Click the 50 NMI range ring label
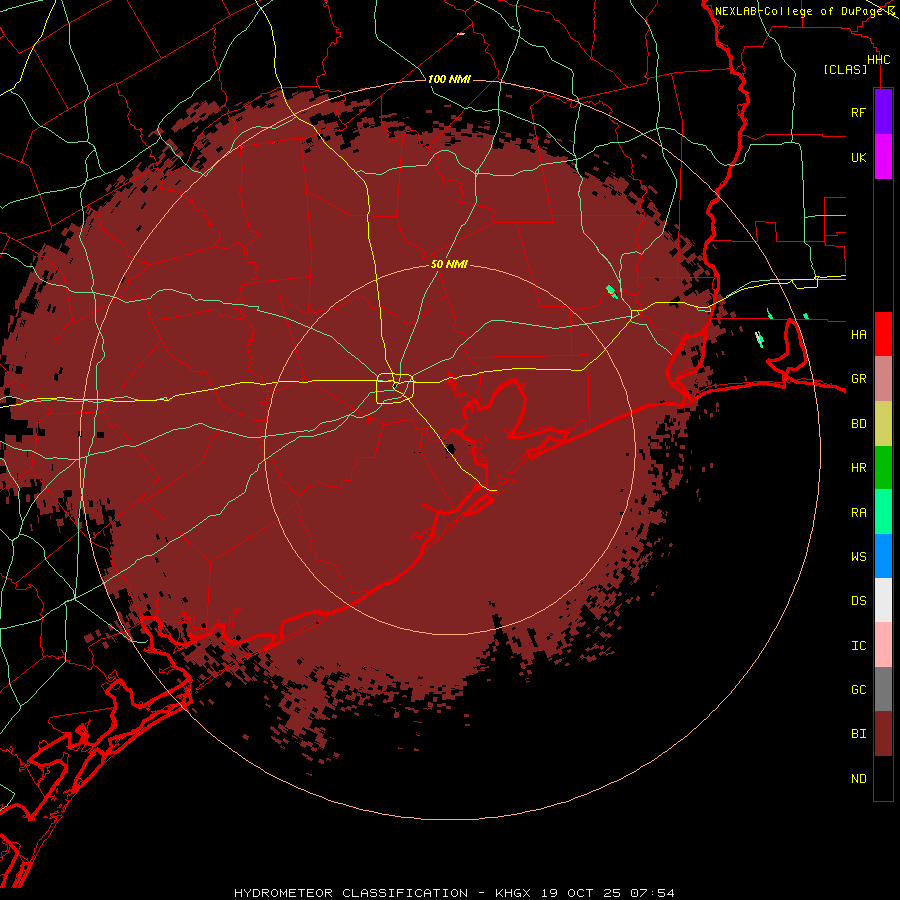The width and height of the screenshot is (900, 900). pos(449,264)
